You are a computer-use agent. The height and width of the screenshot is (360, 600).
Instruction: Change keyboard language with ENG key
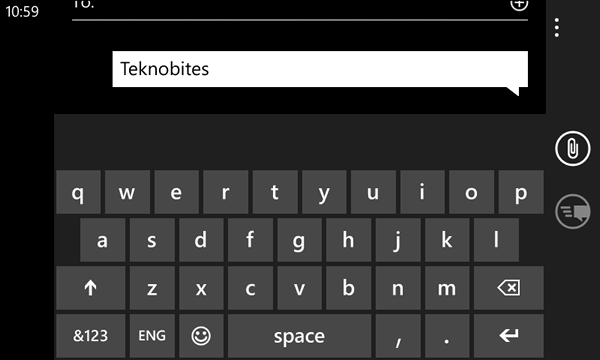(x=152, y=336)
